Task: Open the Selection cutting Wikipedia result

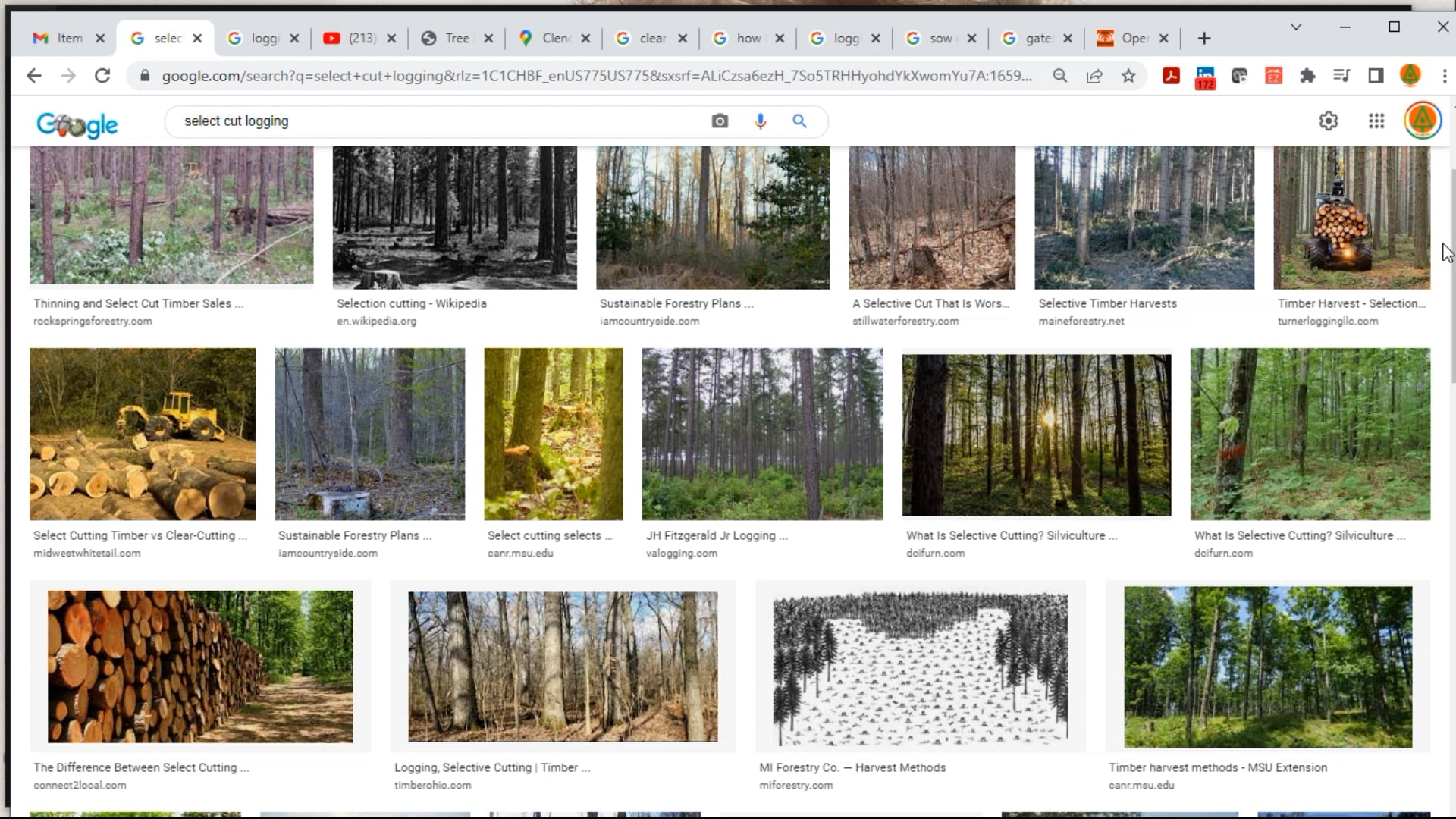Action: click(412, 303)
